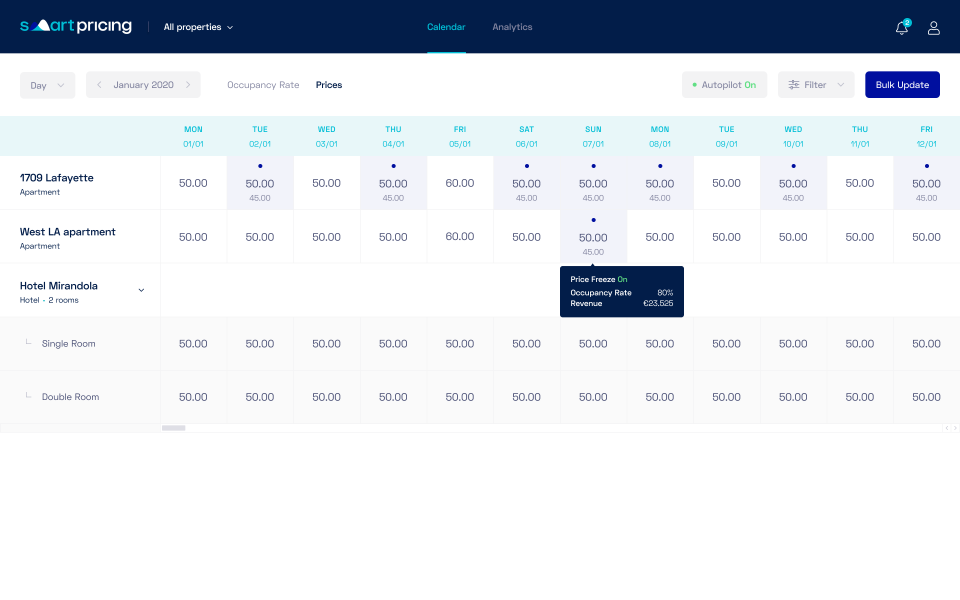Click the horizontal scrollbar thumb
The image size is (960, 600).
click(x=173, y=428)
